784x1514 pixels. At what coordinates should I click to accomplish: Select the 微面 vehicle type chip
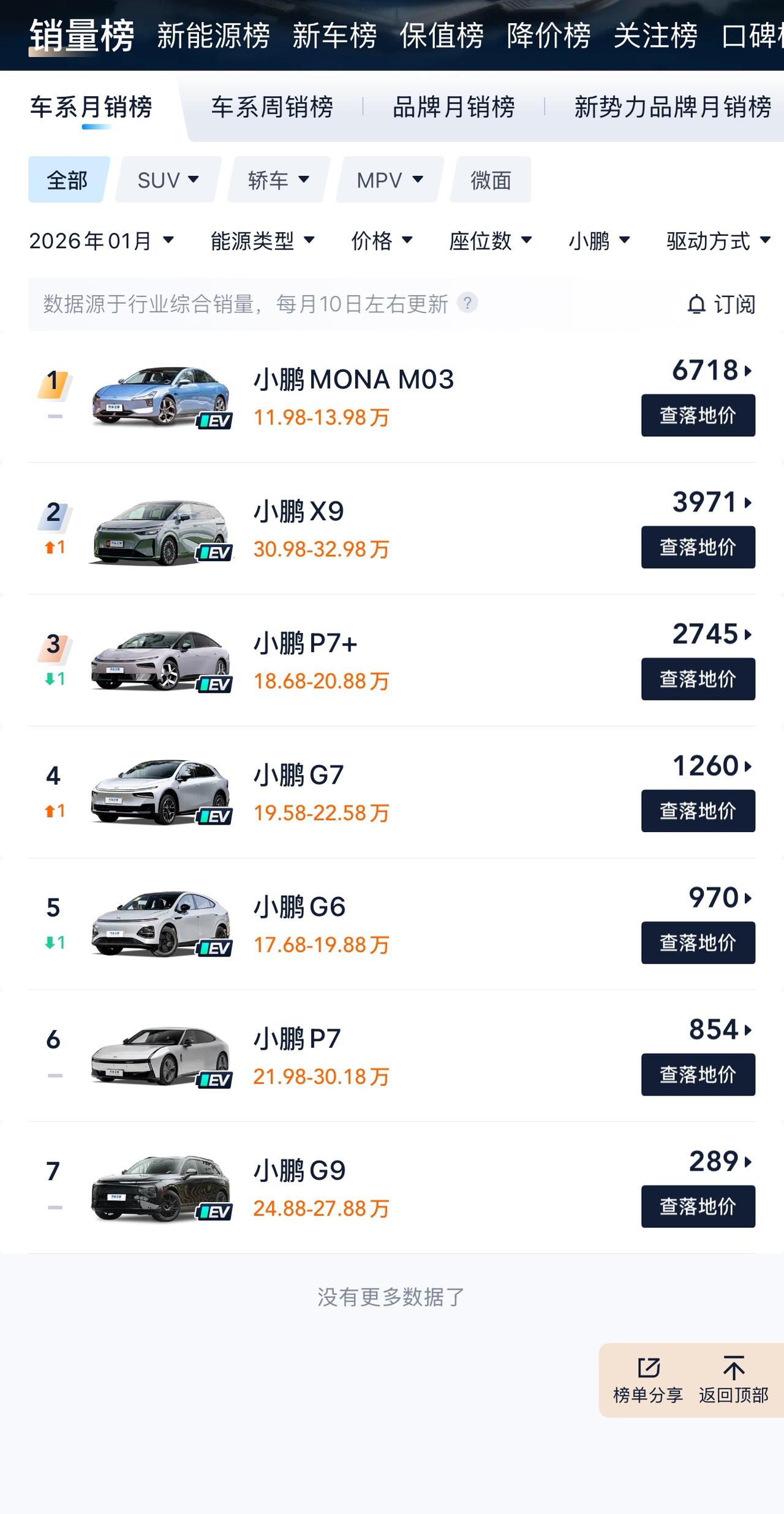click(491, 180)
